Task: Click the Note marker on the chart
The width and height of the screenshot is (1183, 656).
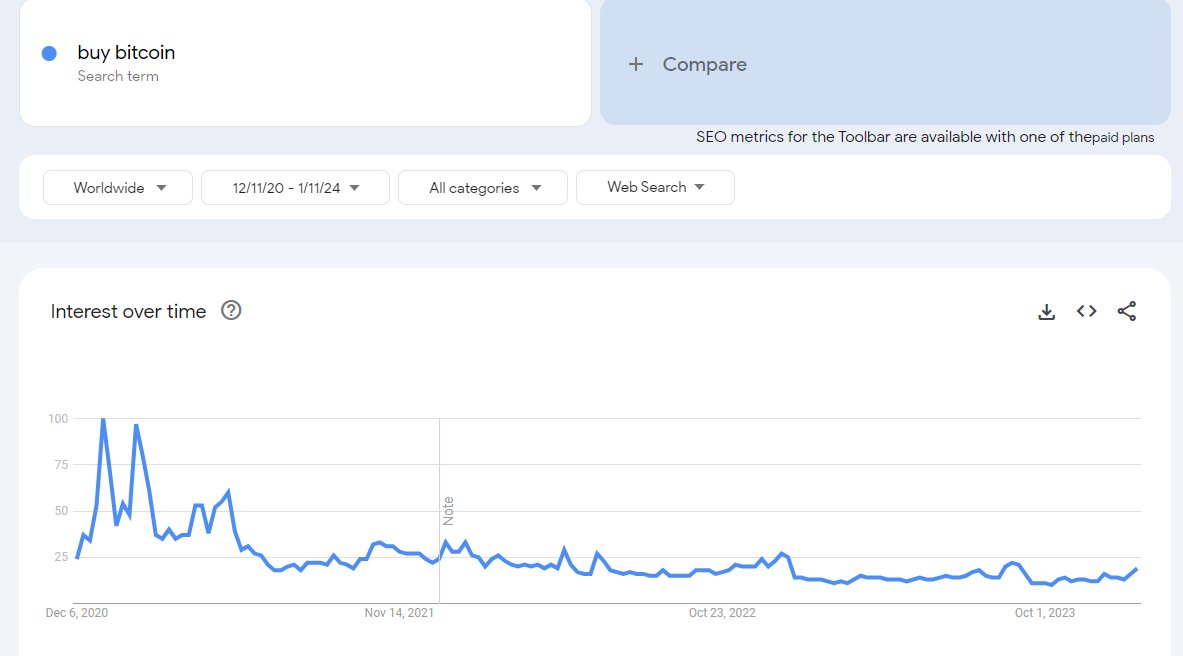Action: coord(448,510)
